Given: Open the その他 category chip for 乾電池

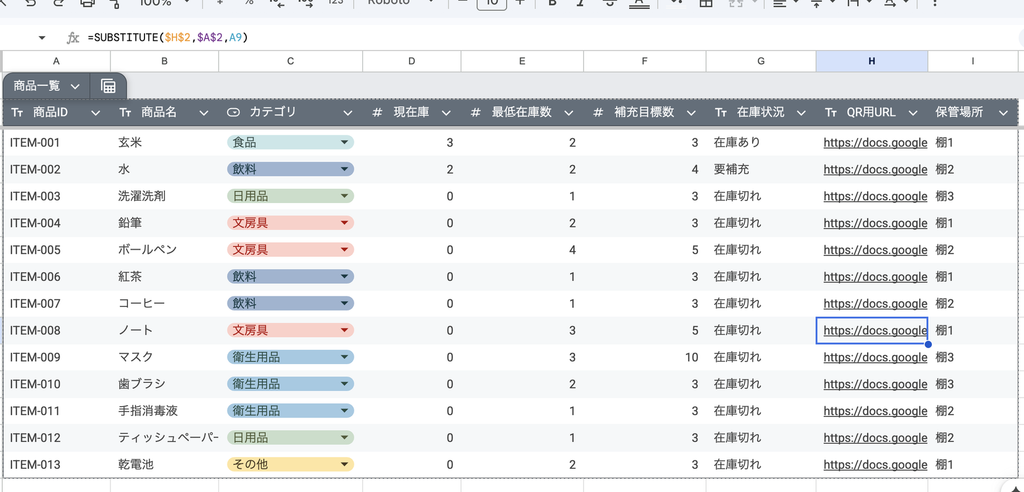Looking at the screenshot, I should point(291,465).
